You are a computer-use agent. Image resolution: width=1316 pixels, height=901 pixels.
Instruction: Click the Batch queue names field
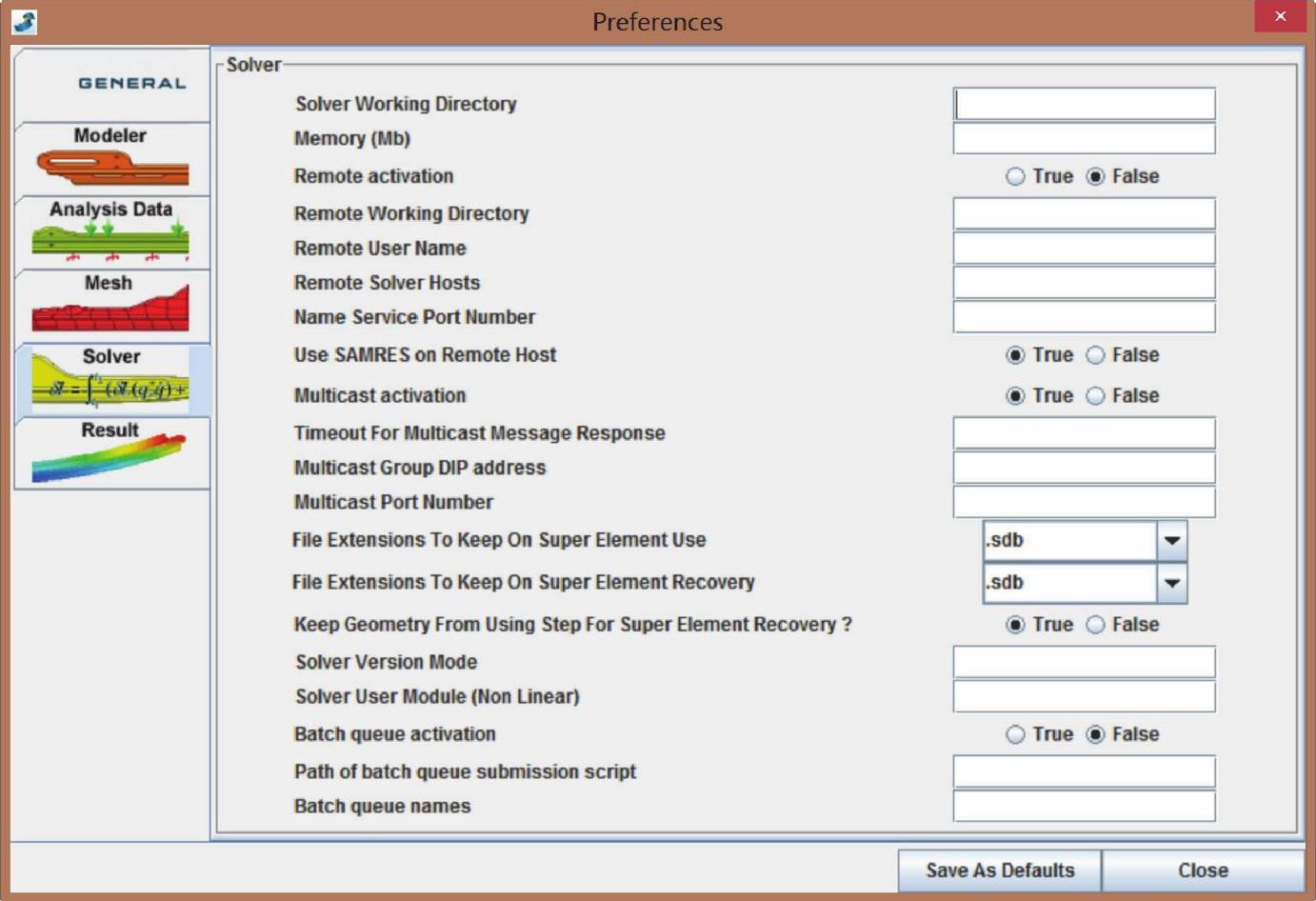[x=1084, y=807]
